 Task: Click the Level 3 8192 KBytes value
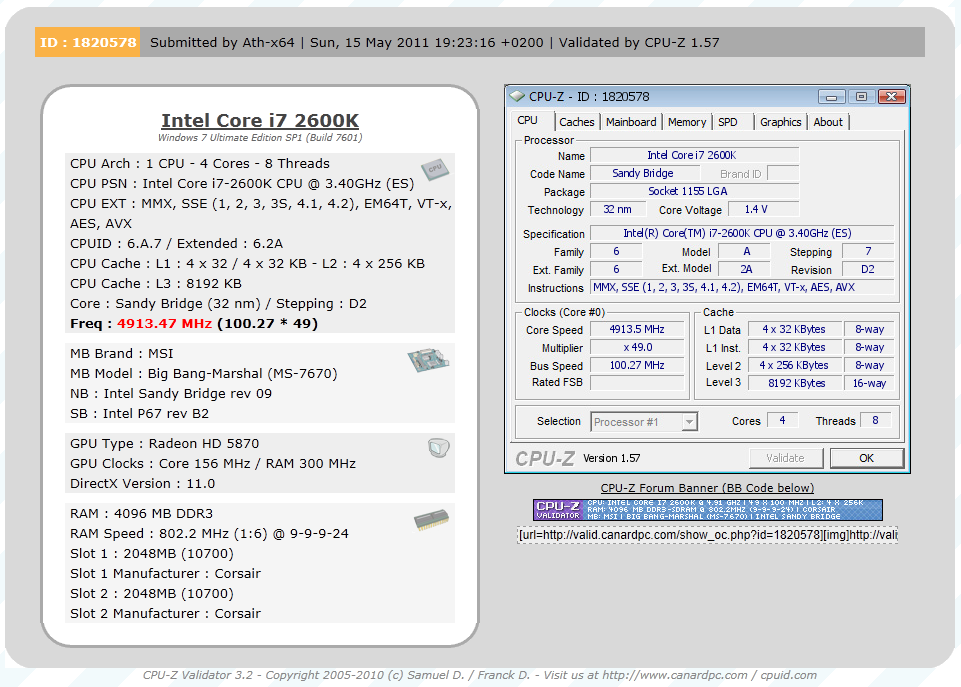click(x=794, y=383)
